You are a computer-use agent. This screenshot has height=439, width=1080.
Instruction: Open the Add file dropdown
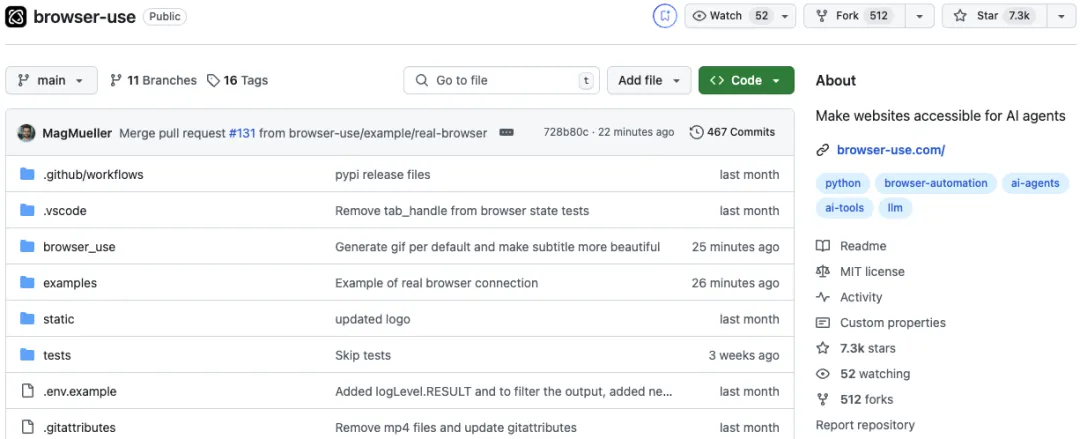coord(649,81)
